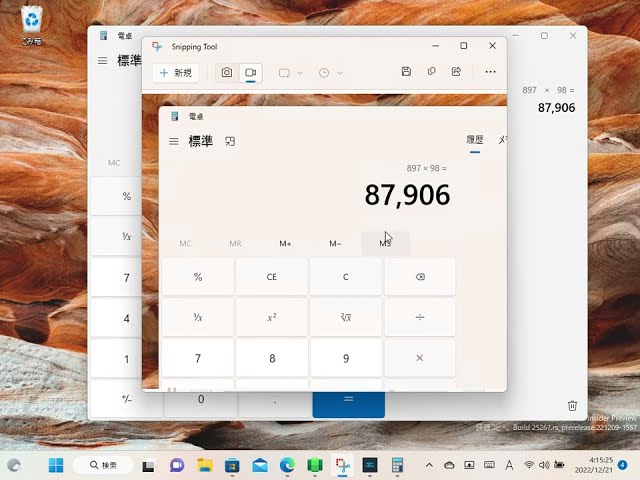Expand the hidden system tray icons chevron
This screenshot has height=480, width=640.
[429, 465]
